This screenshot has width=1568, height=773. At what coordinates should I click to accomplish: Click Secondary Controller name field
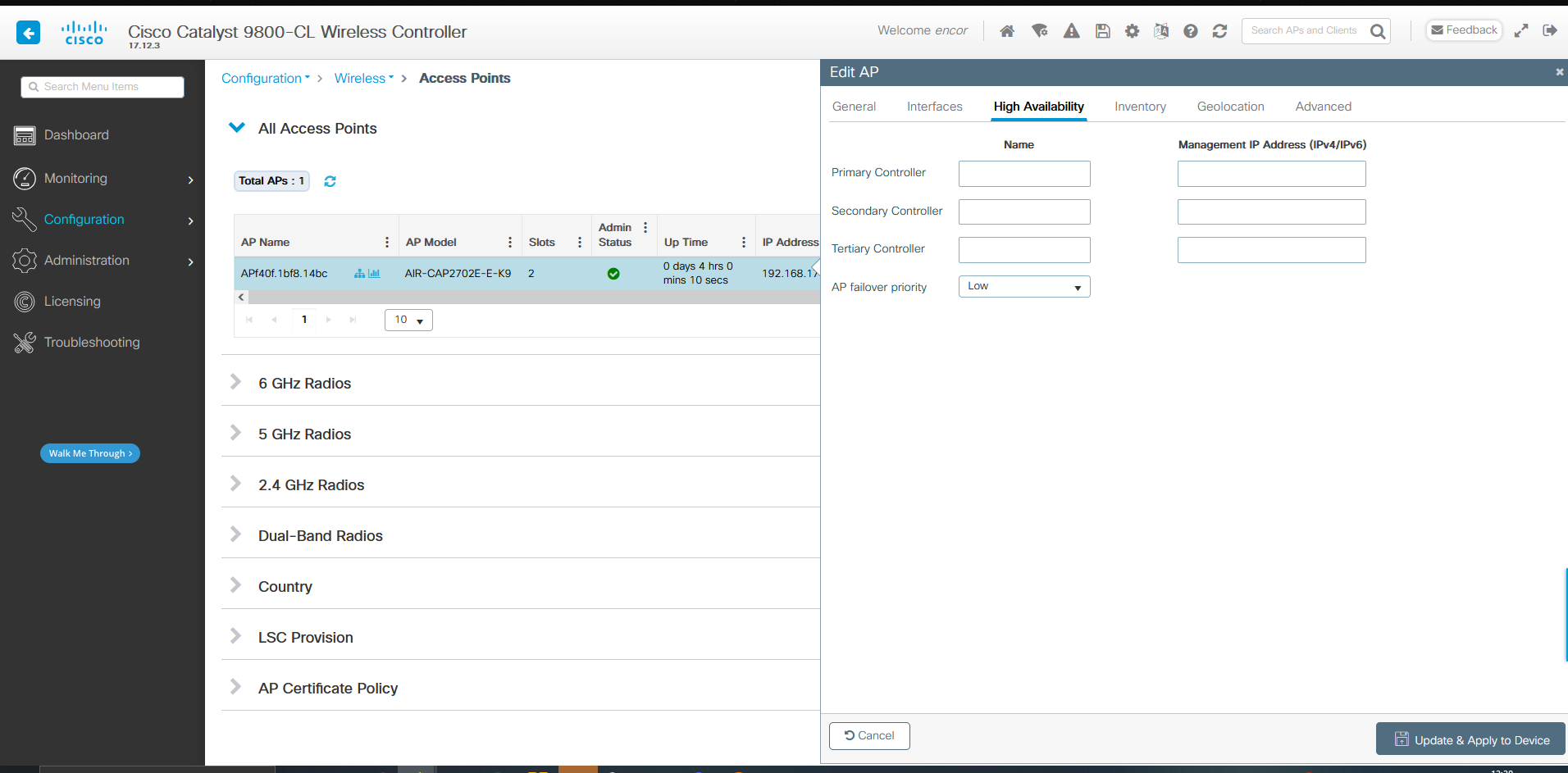(x=1024, y=211)
